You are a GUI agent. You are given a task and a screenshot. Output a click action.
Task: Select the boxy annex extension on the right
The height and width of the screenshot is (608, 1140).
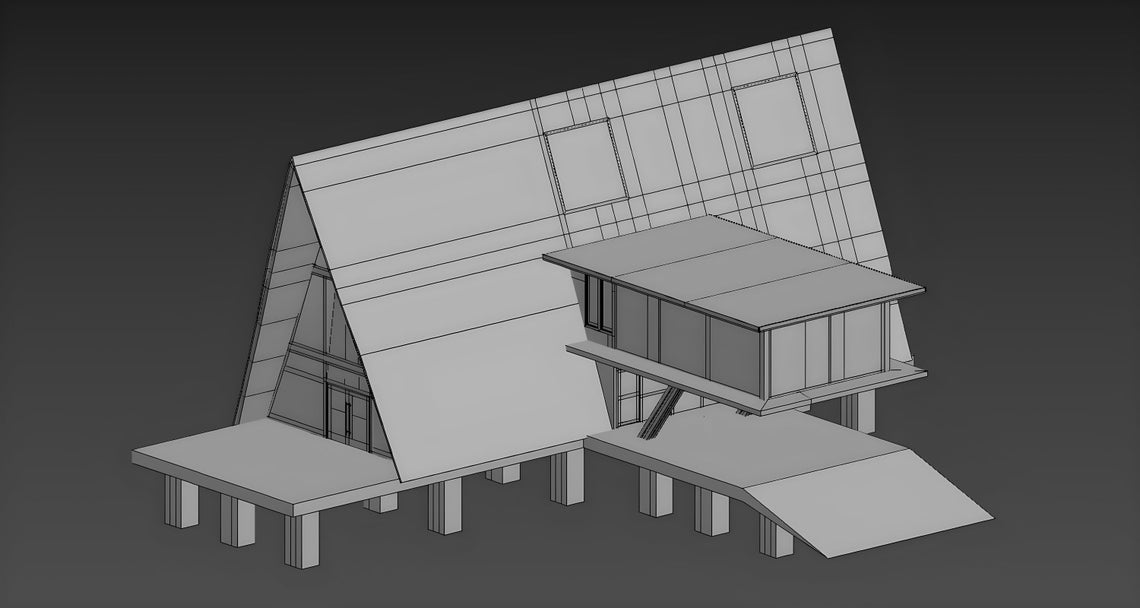coord(760,330)
